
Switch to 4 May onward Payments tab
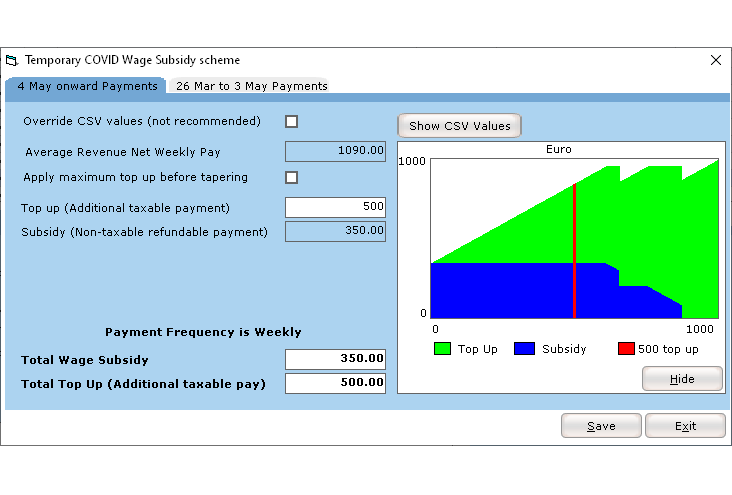pos(87,86)
